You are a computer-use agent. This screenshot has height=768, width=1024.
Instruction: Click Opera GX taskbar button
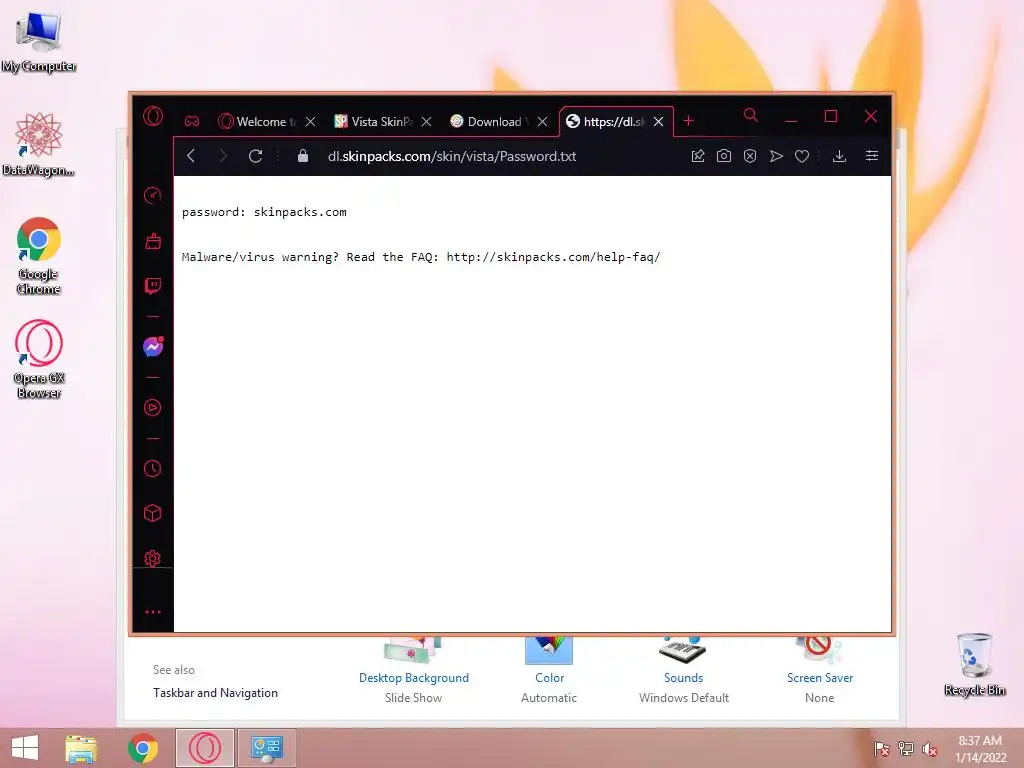click(x=204, y=748)
